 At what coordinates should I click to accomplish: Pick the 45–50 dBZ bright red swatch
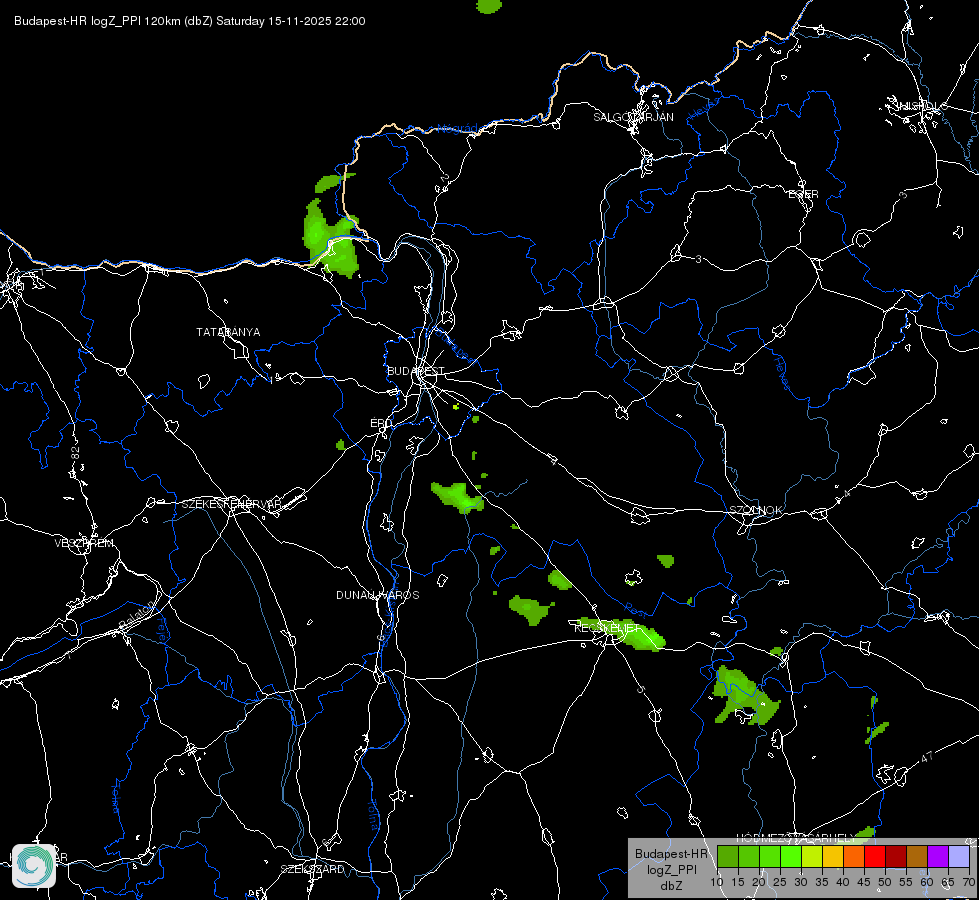pos(875,856)
